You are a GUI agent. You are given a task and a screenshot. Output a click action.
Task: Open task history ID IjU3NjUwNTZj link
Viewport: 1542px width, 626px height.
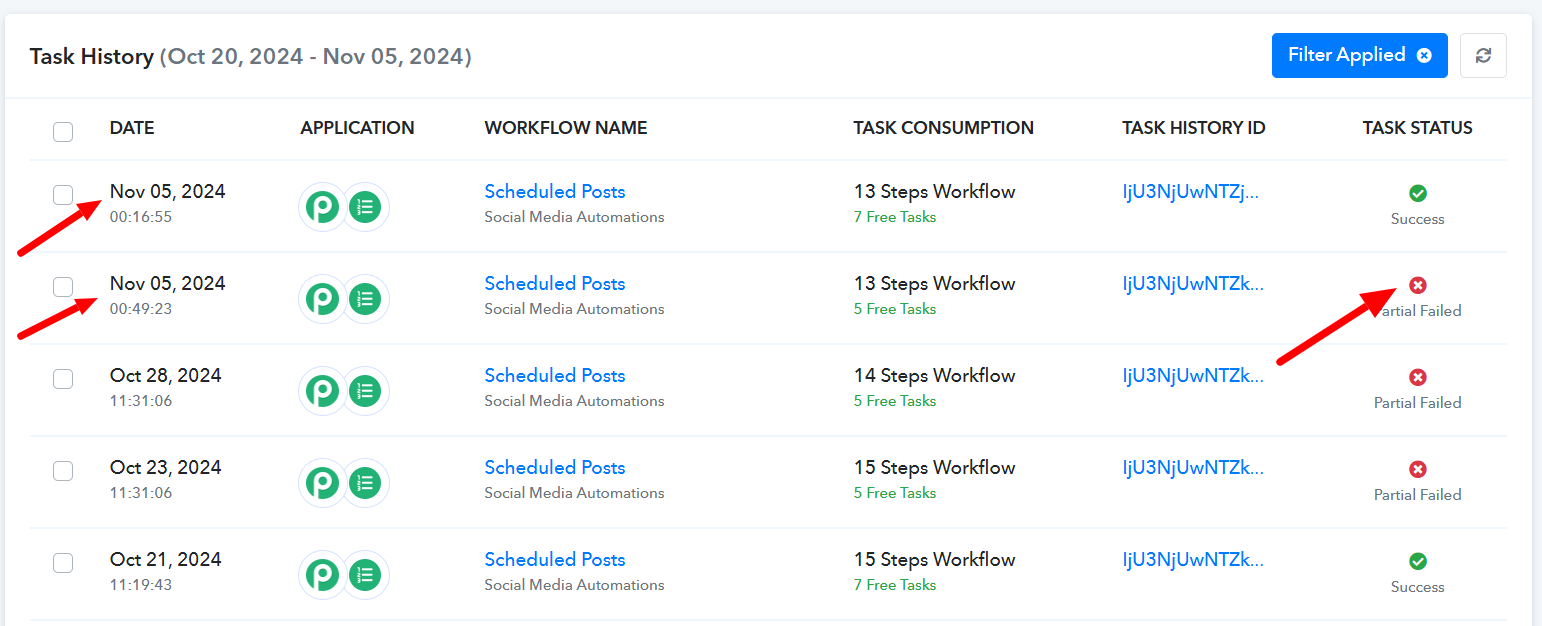click(x=1191, y=191)
